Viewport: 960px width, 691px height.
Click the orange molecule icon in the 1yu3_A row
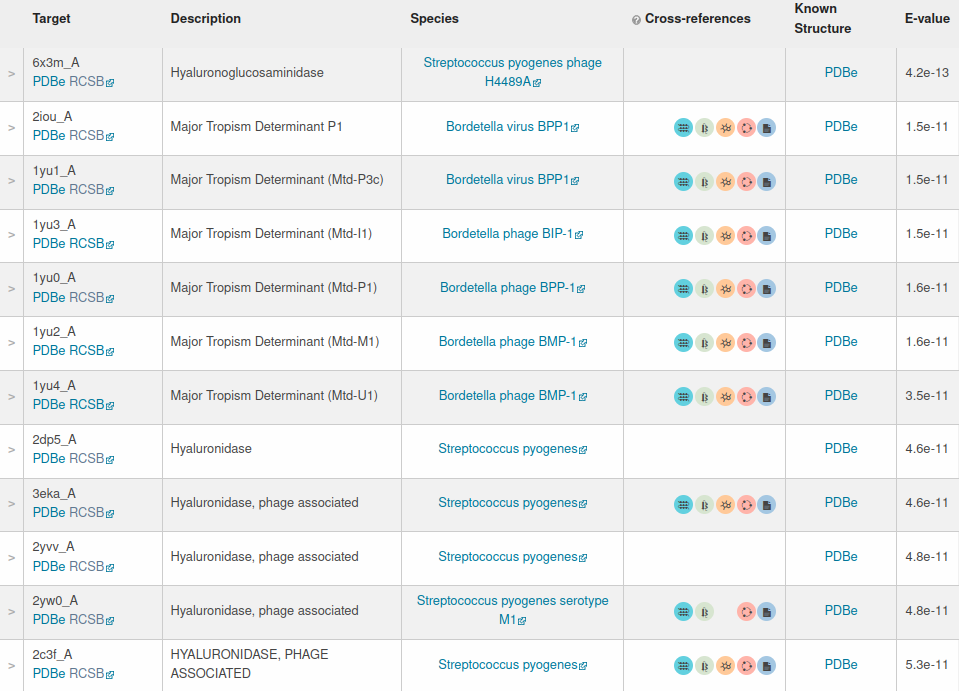726,236
